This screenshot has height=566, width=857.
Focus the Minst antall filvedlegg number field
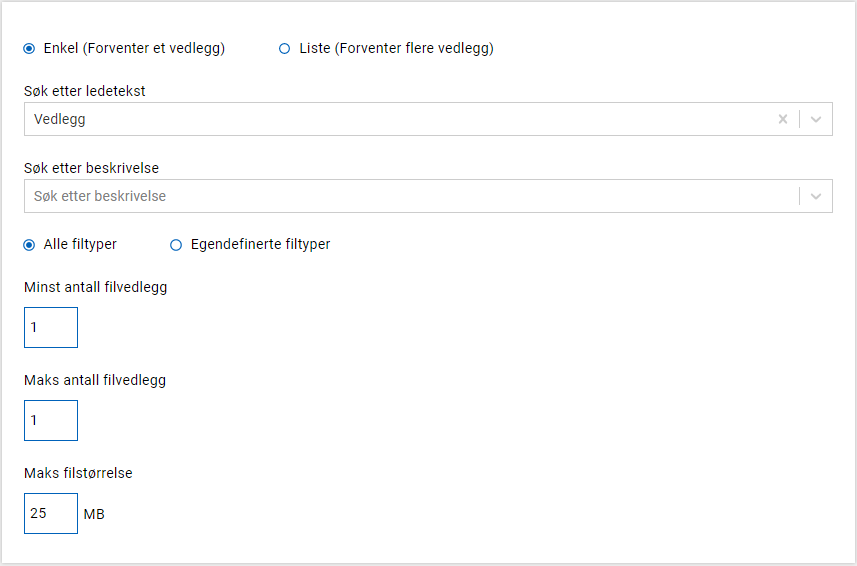tap(51, 327)
